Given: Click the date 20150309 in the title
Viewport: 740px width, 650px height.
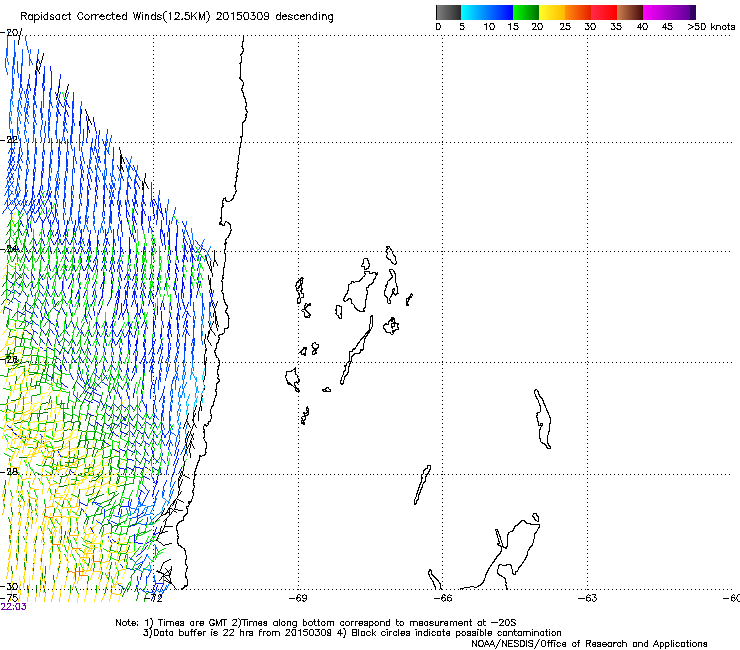Looking at the screenshot, I should point(243,17).
